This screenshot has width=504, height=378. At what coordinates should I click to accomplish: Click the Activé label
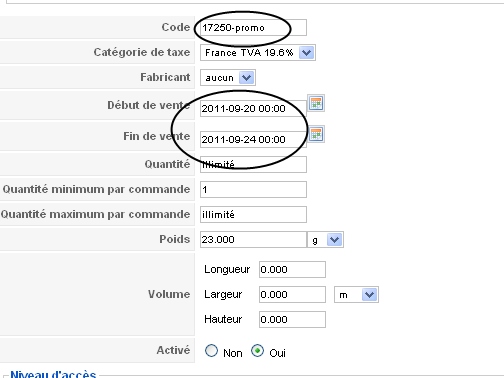point(173,350)
